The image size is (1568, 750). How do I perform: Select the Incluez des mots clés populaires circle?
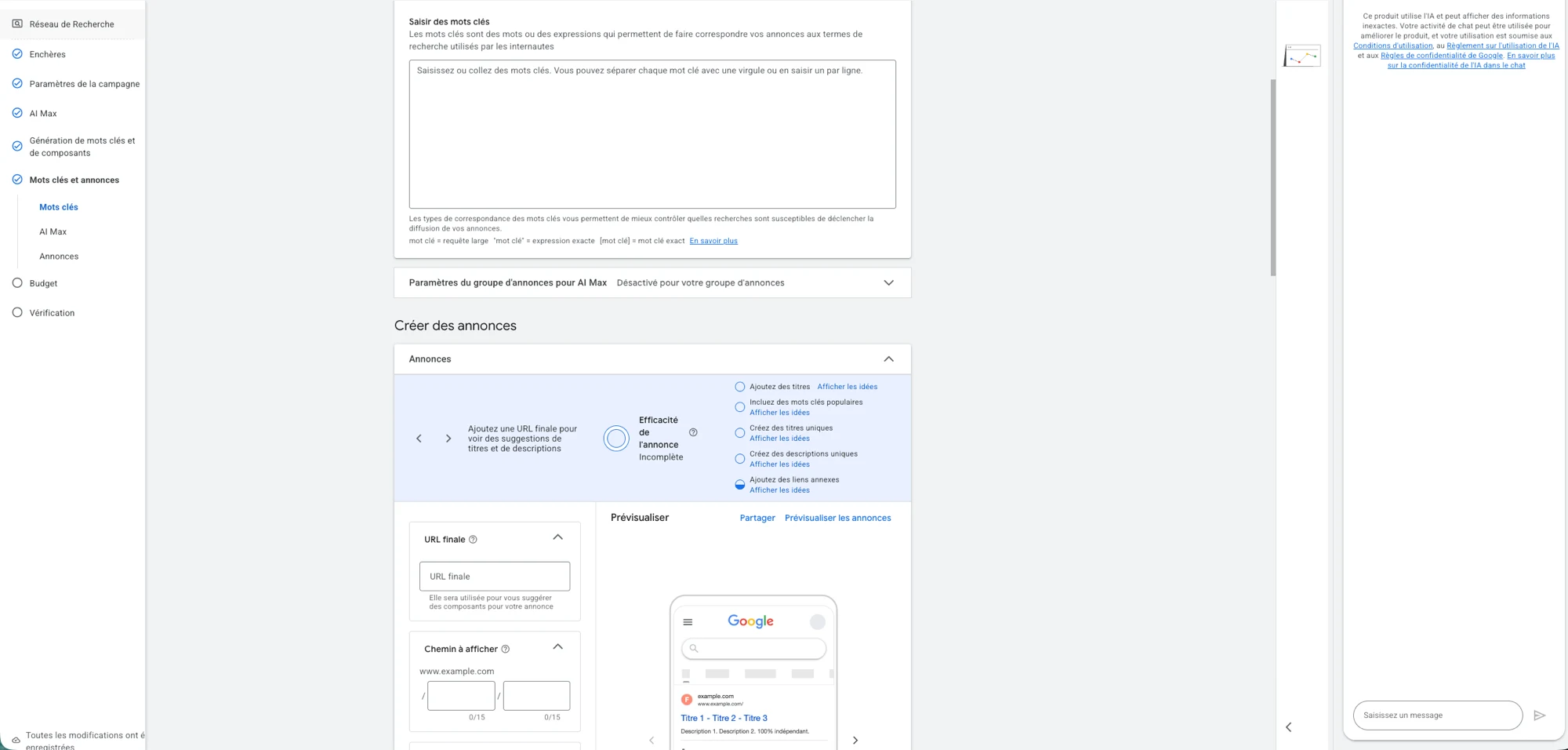point(740,407)
